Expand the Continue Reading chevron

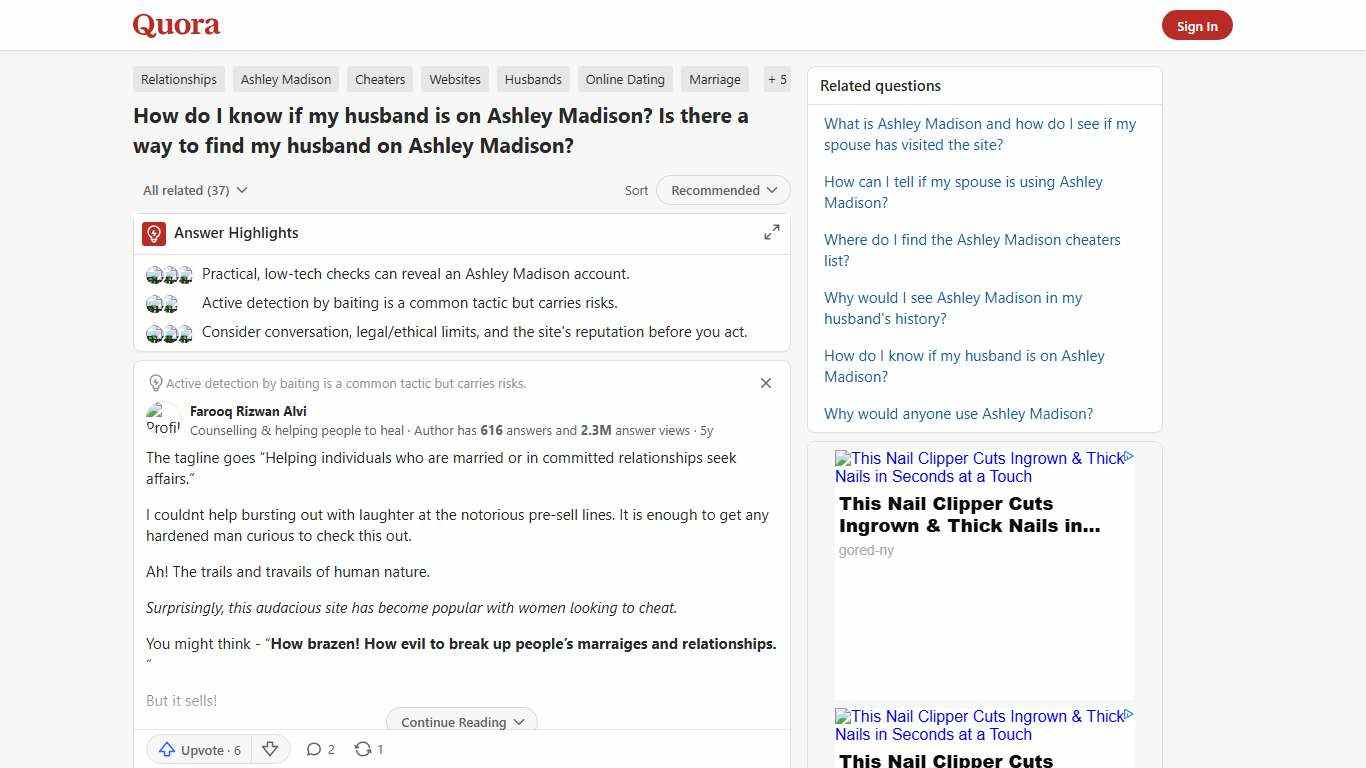(x=519, y=722)
